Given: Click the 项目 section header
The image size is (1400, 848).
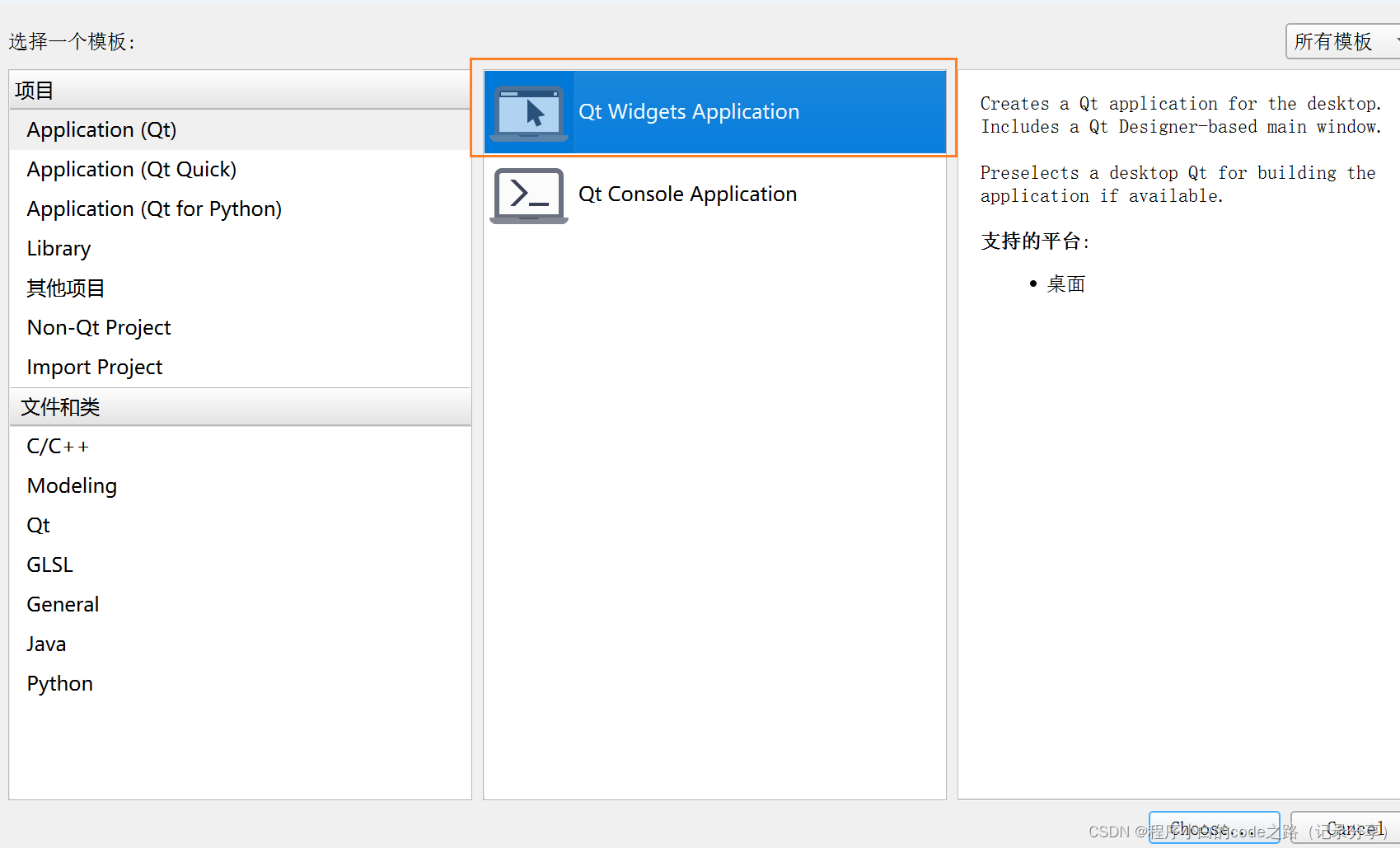Looking at the screenshot, I should click(240, 90).
